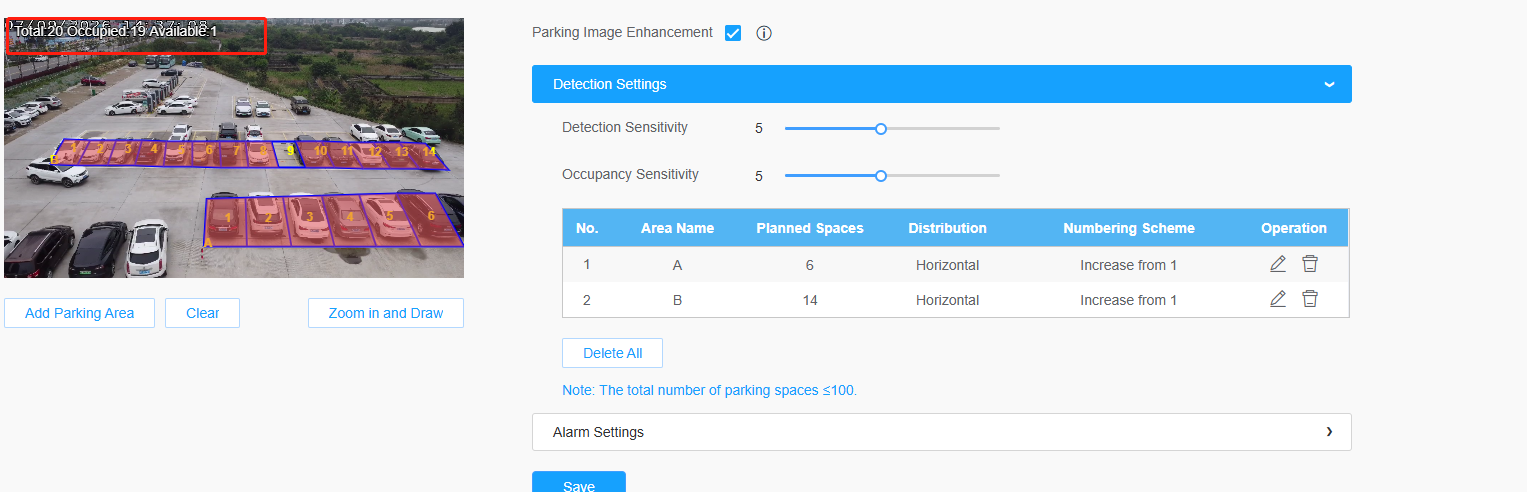Select the Area Name column header
Image resolution: width=1527 pixels, height=492 pixels.
tap(677, 228)
